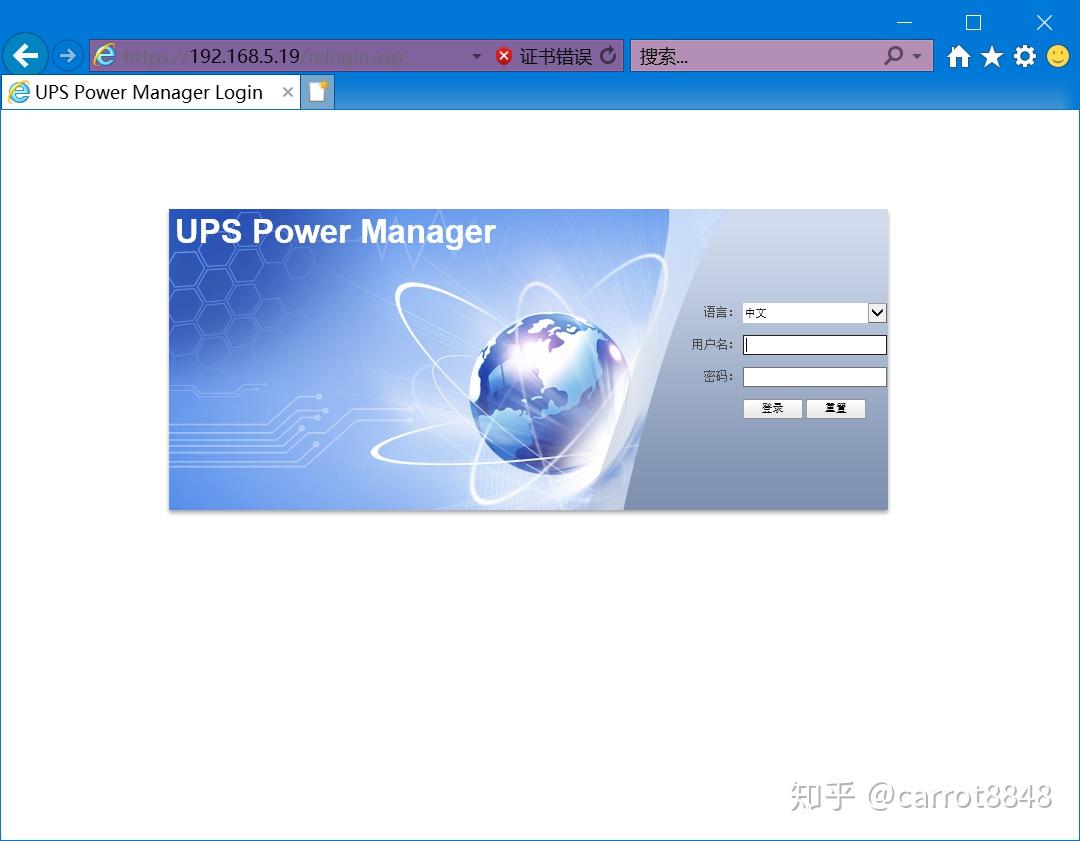Click the browser Forward navigation arrow
Screen dimensions: 1080x841
point(67,55)
